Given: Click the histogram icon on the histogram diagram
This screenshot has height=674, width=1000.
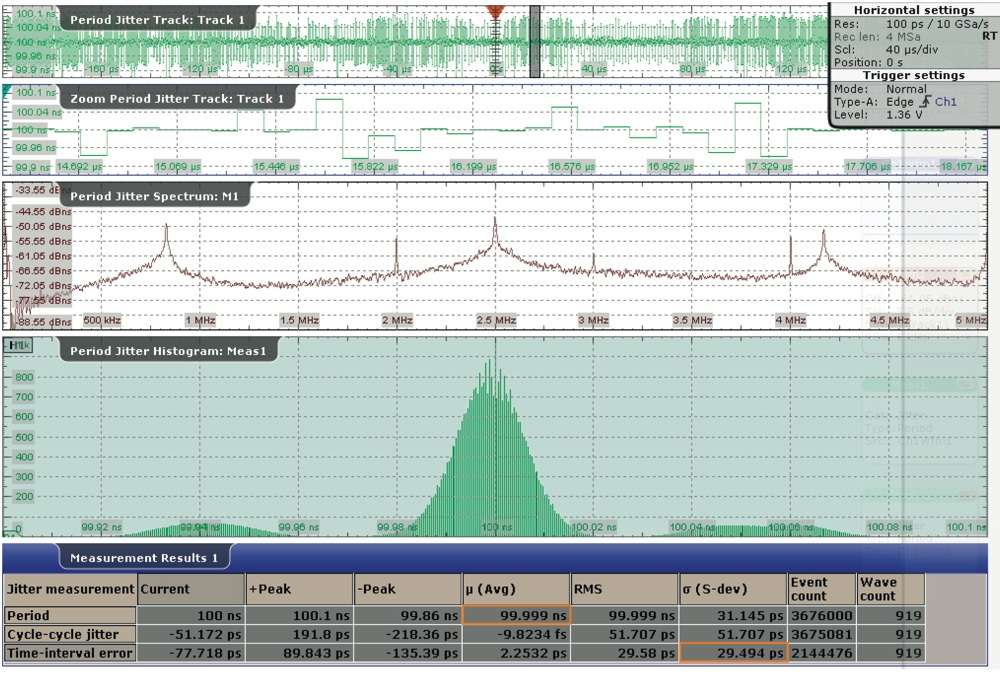Looking at the screenshot, I should click(x=18, y=345).
